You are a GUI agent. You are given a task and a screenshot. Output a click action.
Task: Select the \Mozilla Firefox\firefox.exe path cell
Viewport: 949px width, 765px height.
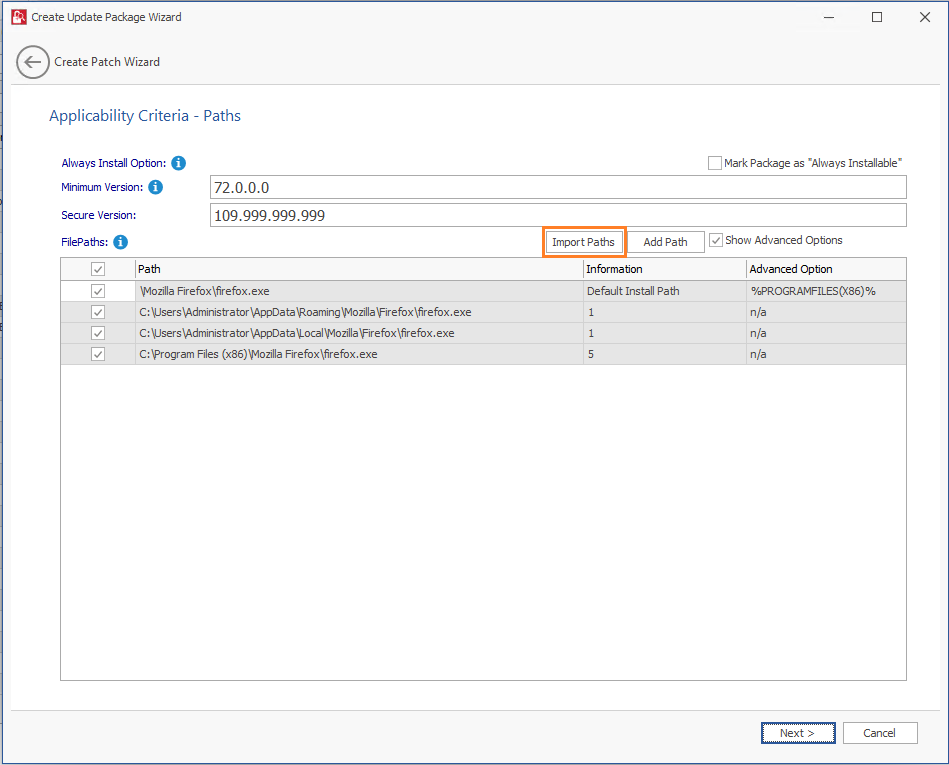click(x=359, y=291)
